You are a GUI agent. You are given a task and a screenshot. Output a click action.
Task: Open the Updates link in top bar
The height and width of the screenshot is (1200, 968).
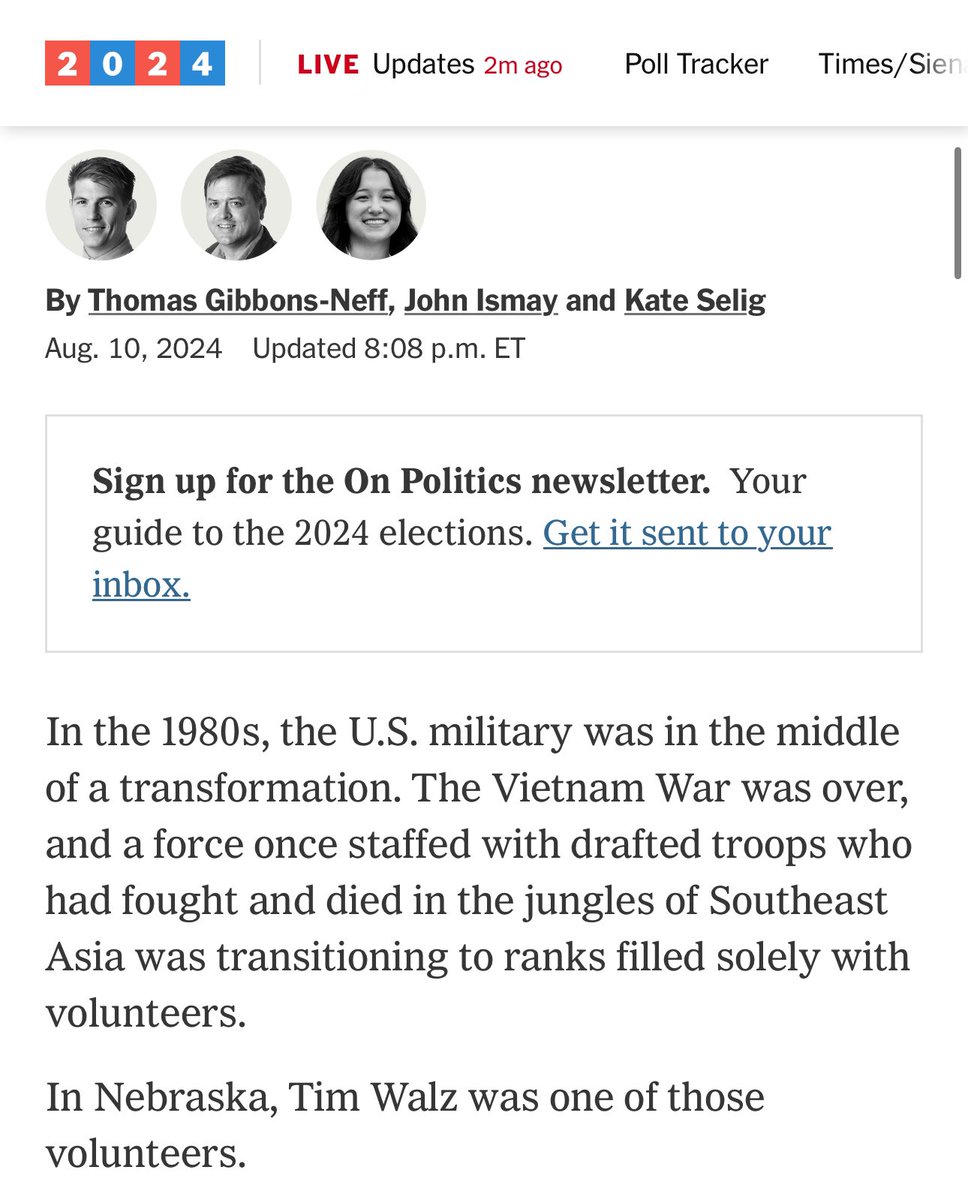[x=423, y=64]
